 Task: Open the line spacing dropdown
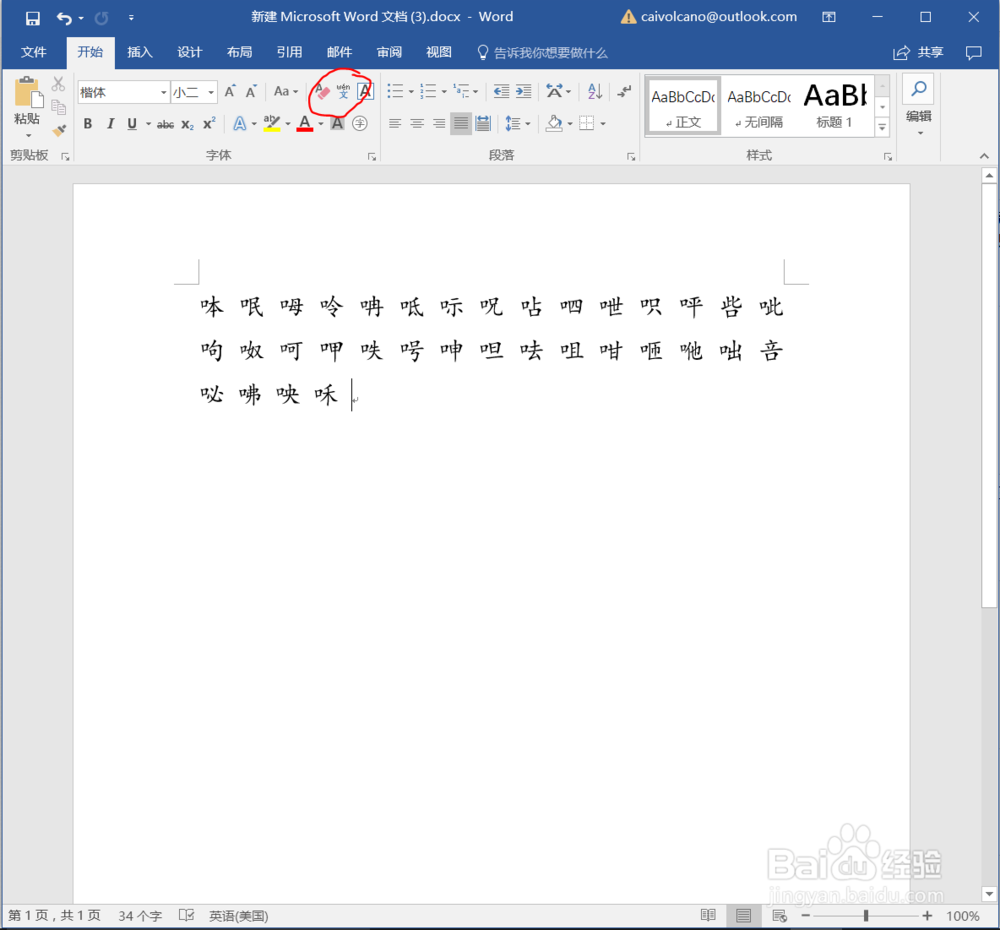tap(527, 124)
